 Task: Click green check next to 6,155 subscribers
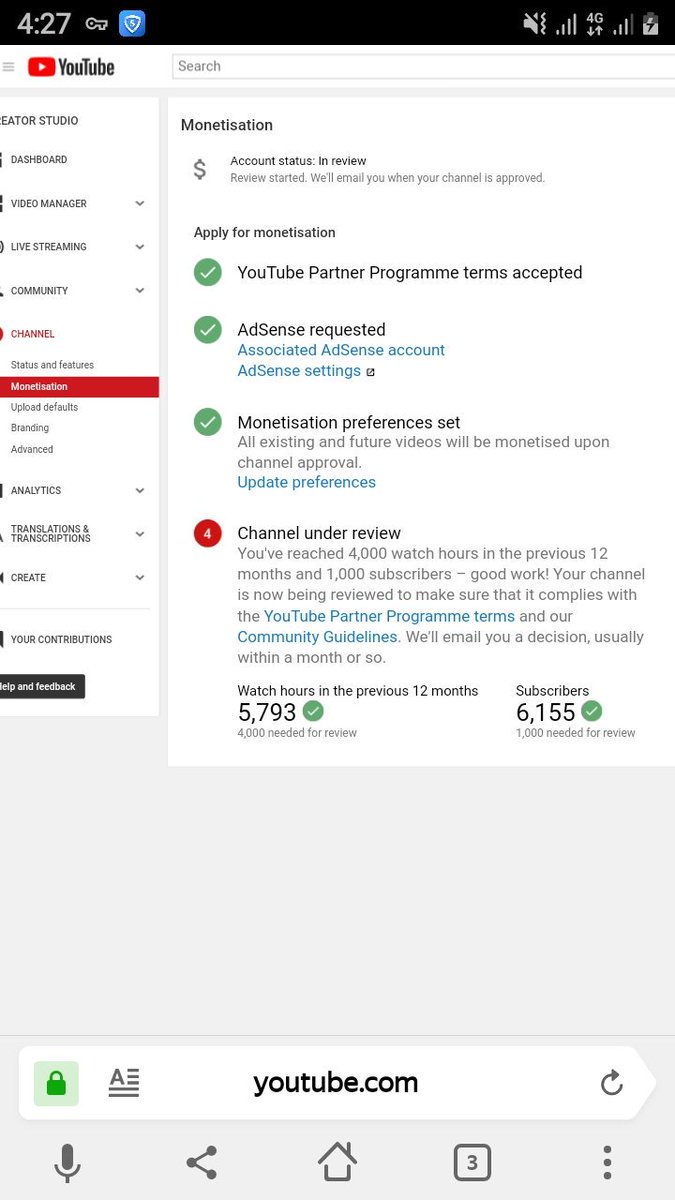click(592, 711)
